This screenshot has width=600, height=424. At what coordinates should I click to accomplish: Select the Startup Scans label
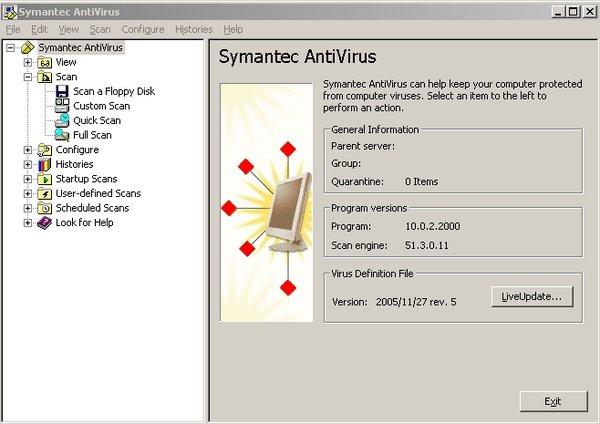pyautogui.click(x=86, y=179)
